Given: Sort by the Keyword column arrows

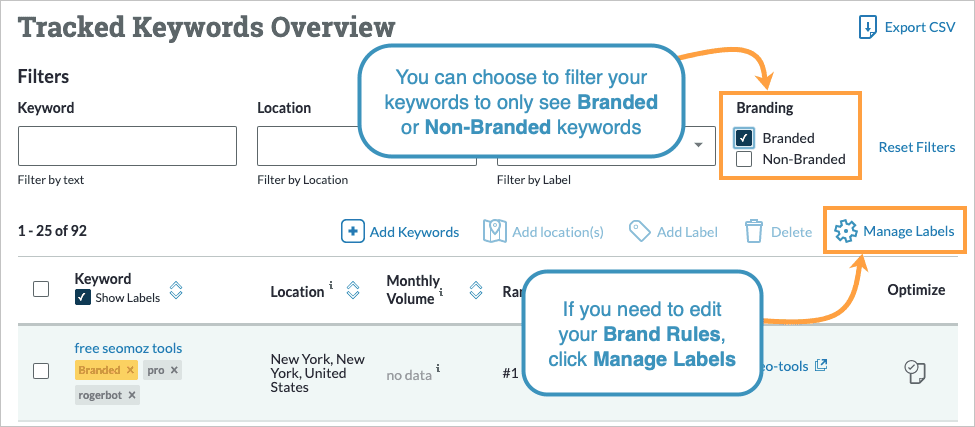Looking at the screenshot, I should coord(176,291).
